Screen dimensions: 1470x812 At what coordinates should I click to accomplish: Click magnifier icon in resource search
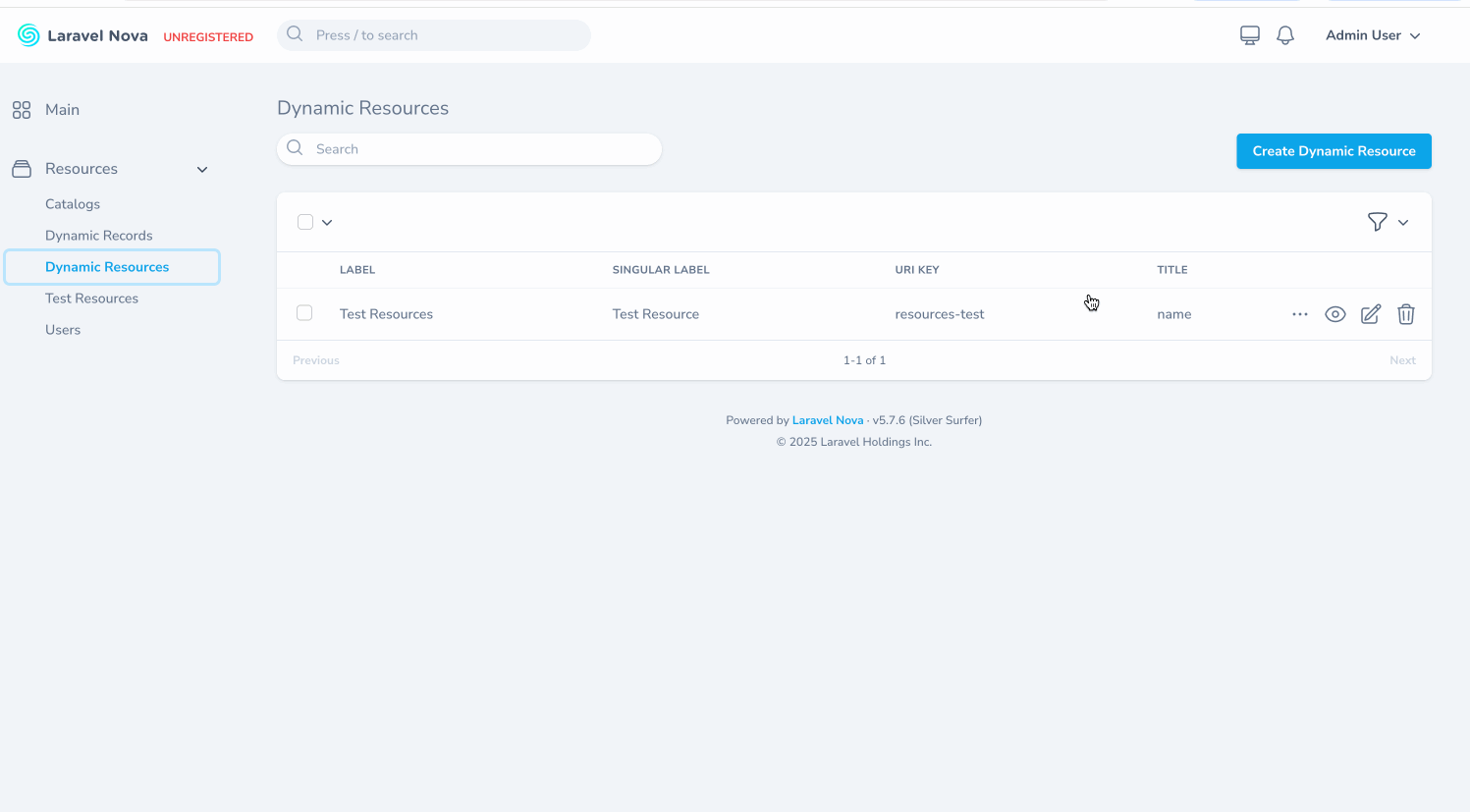point(295,148)
